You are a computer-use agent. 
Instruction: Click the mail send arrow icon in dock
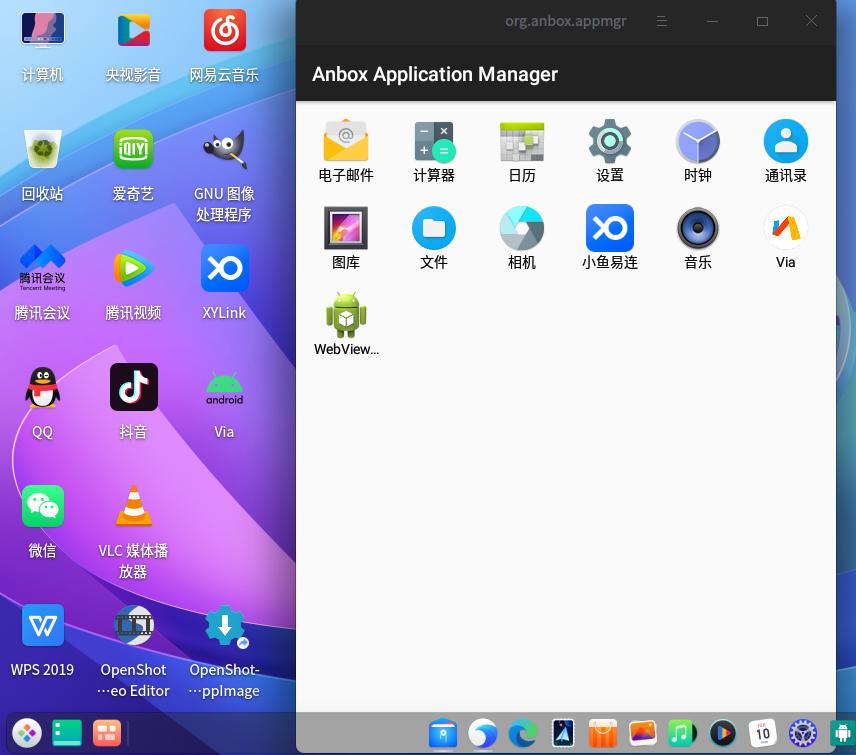(x=563, y=733)
